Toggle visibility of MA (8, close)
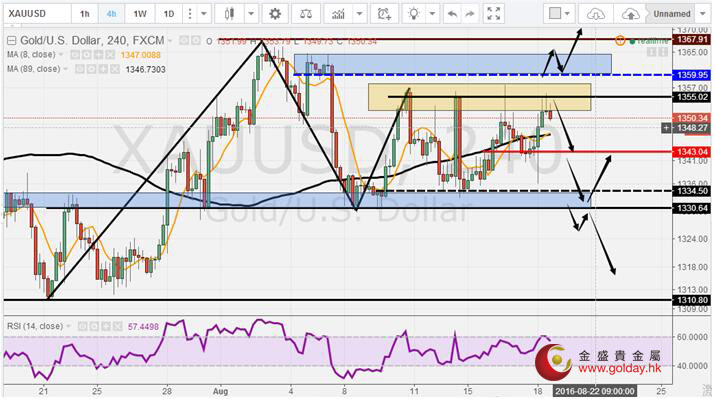This screenshot has height=399, width=714. [x=74, y=55]
